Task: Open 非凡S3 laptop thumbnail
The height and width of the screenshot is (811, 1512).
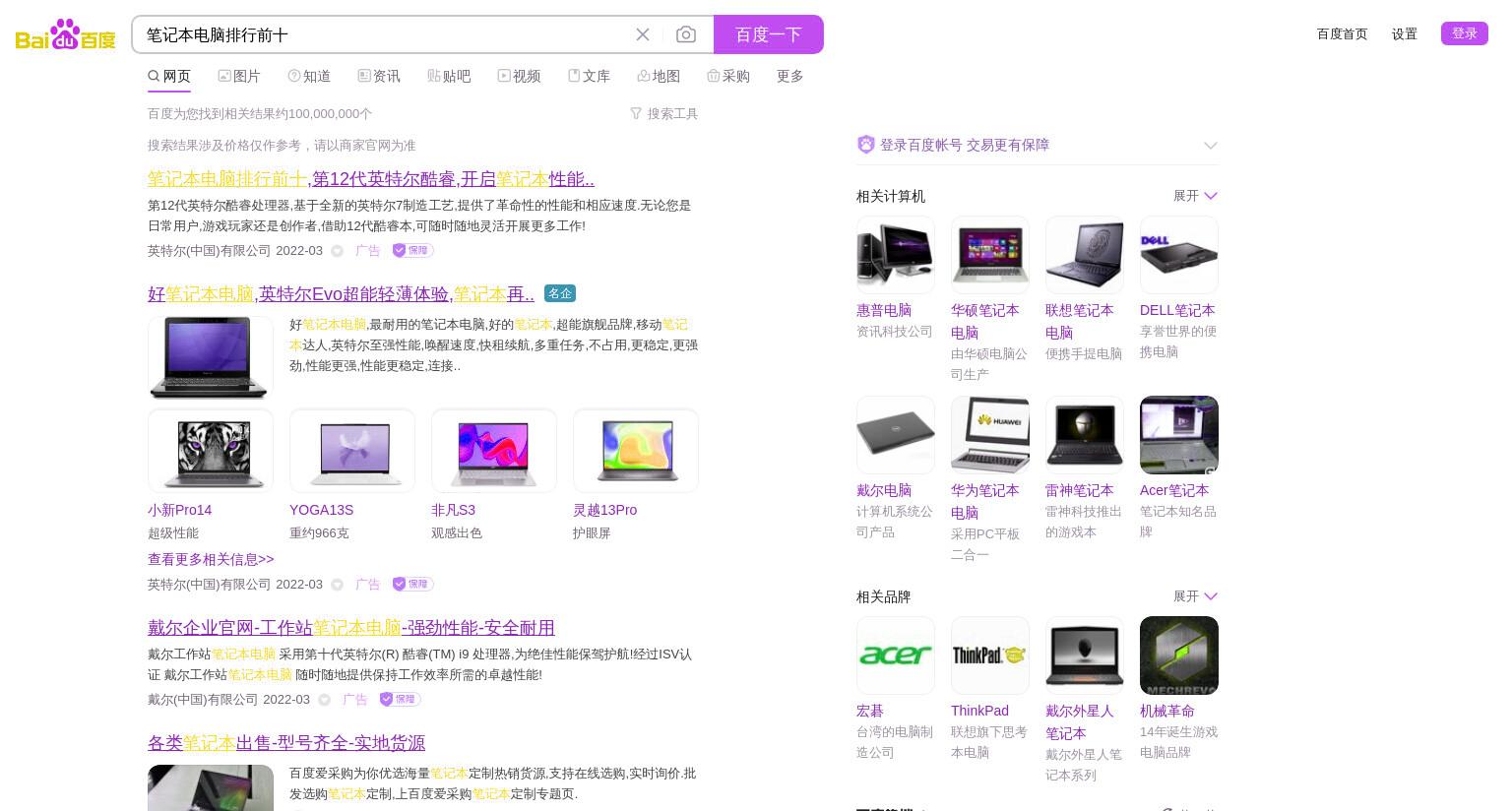Action: (x=494, y=451)
